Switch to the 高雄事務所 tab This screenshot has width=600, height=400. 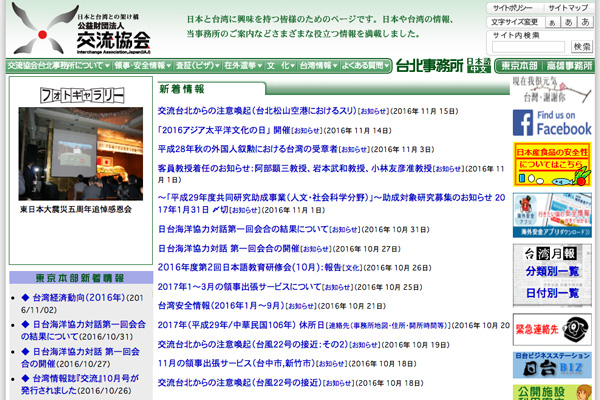coord(569,66)
